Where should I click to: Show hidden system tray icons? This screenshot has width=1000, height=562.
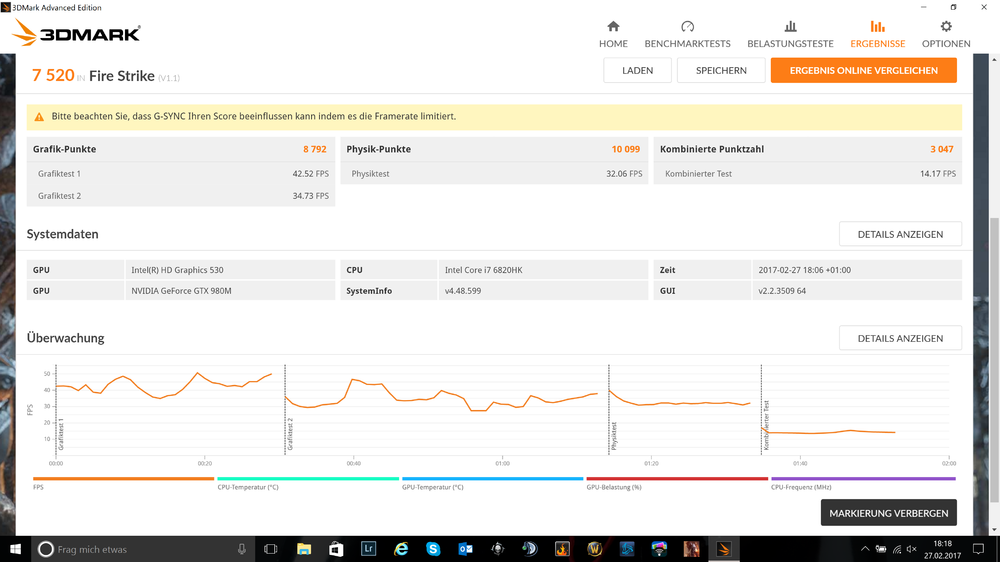tap(866, 549)
